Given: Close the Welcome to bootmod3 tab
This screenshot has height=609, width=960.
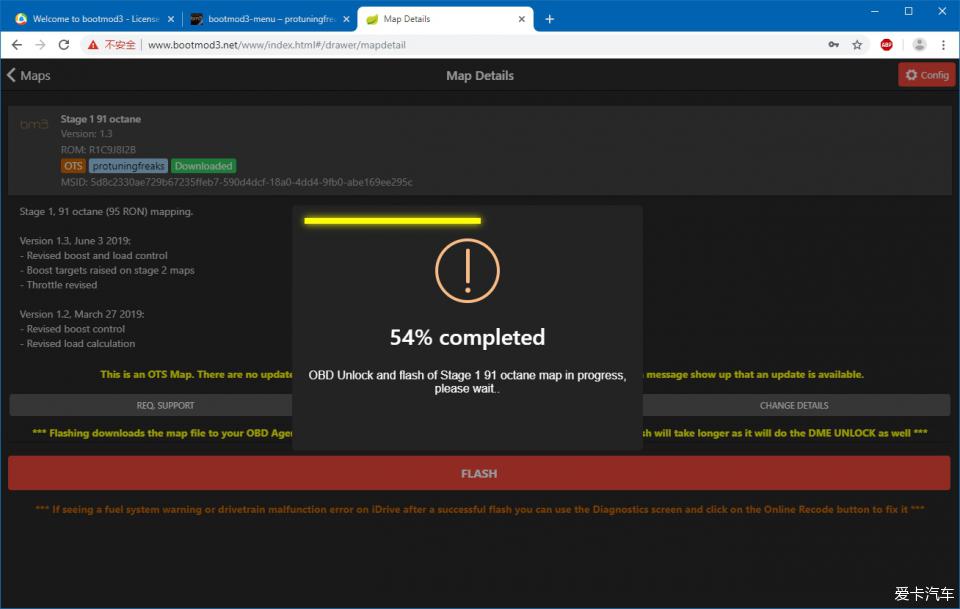Looking at the screenshot, I should tap(171, 19).
